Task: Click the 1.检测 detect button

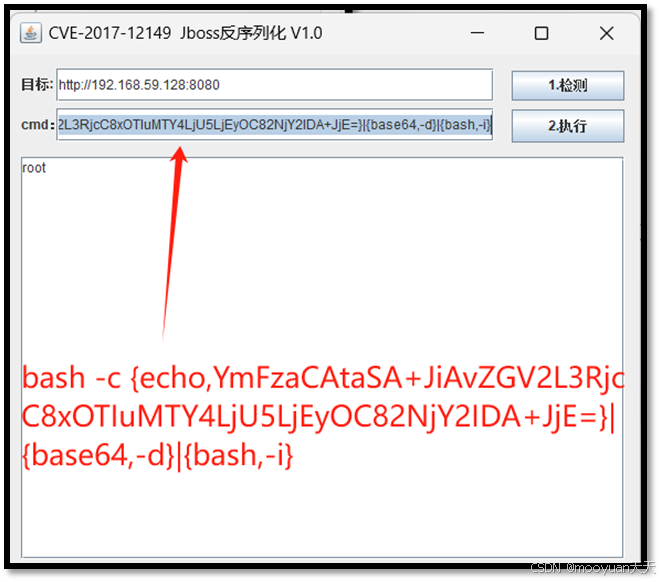Action: [x=567, y=85]
